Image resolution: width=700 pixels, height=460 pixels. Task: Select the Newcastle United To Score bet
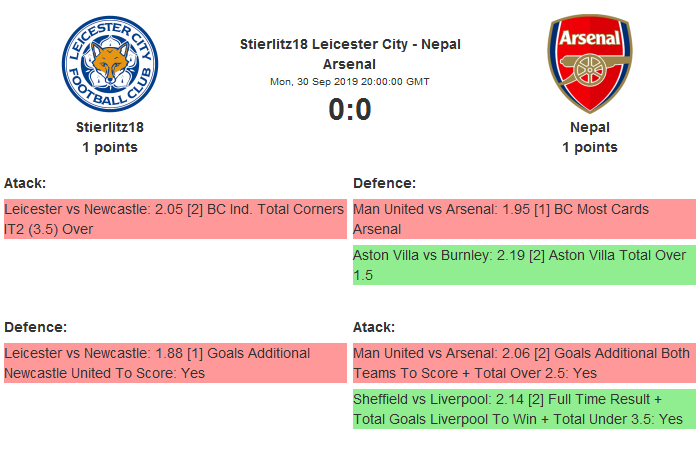tap(174, 362)
